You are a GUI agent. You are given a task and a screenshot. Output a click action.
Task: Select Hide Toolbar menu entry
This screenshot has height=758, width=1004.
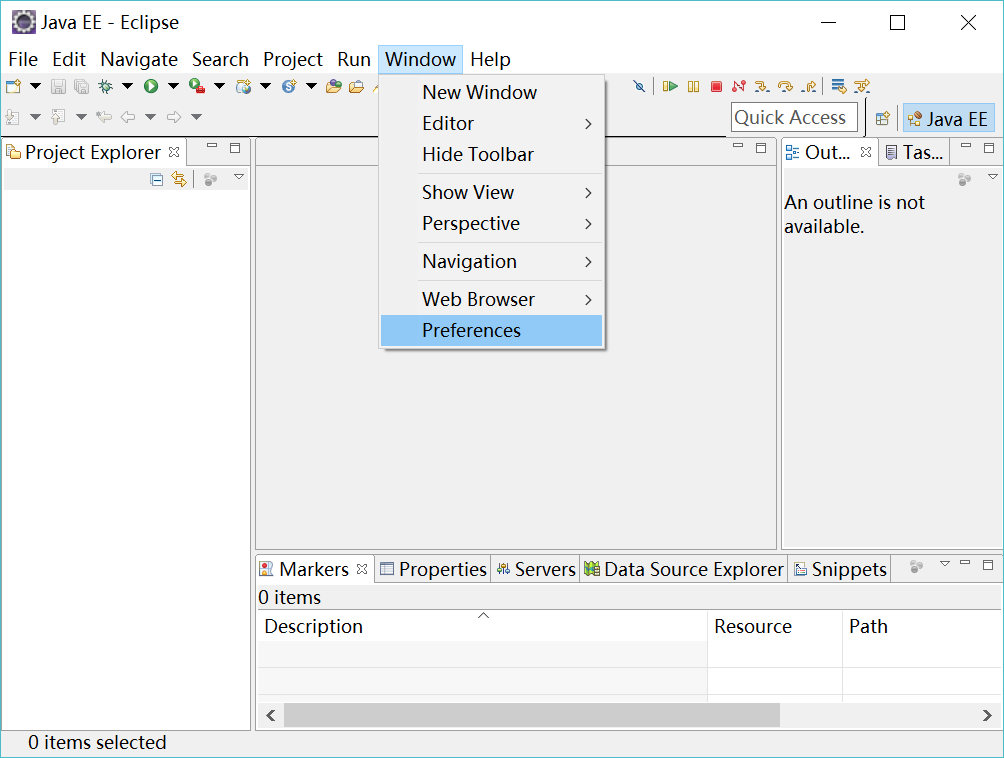492,154
